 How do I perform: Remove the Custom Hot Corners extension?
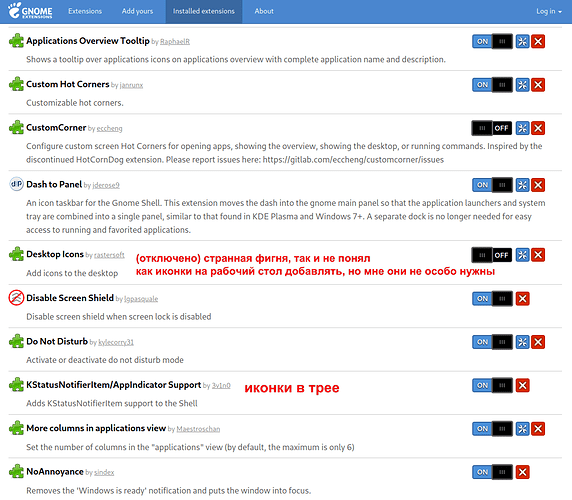click(x=538, y=85)
